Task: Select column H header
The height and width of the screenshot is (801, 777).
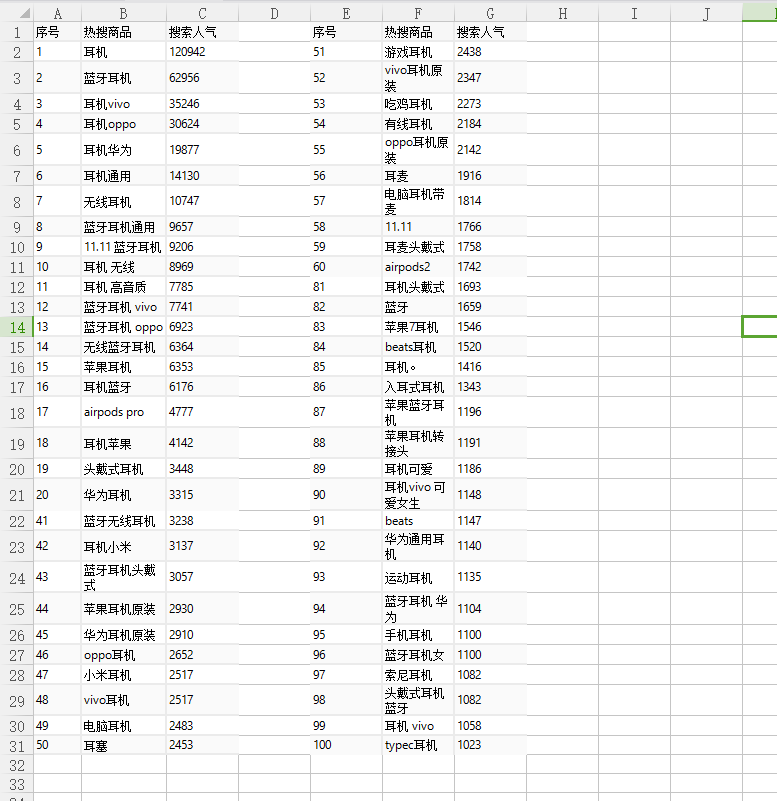Action: pyautogui.click(x=562, y=13)
